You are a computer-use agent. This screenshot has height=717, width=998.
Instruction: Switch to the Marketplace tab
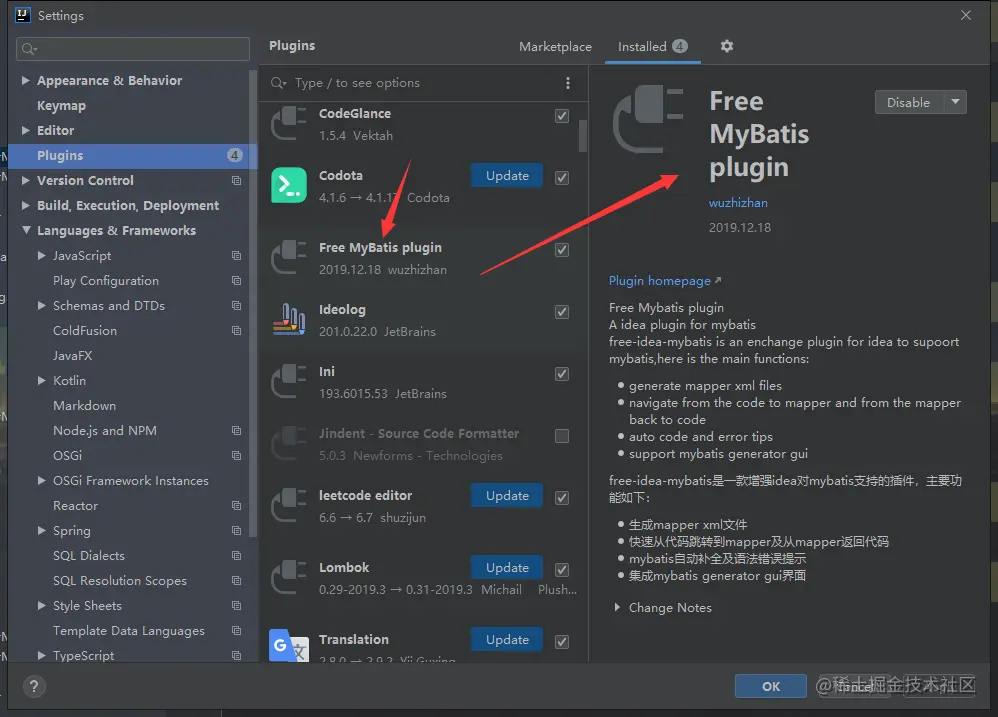pos(555,46)
